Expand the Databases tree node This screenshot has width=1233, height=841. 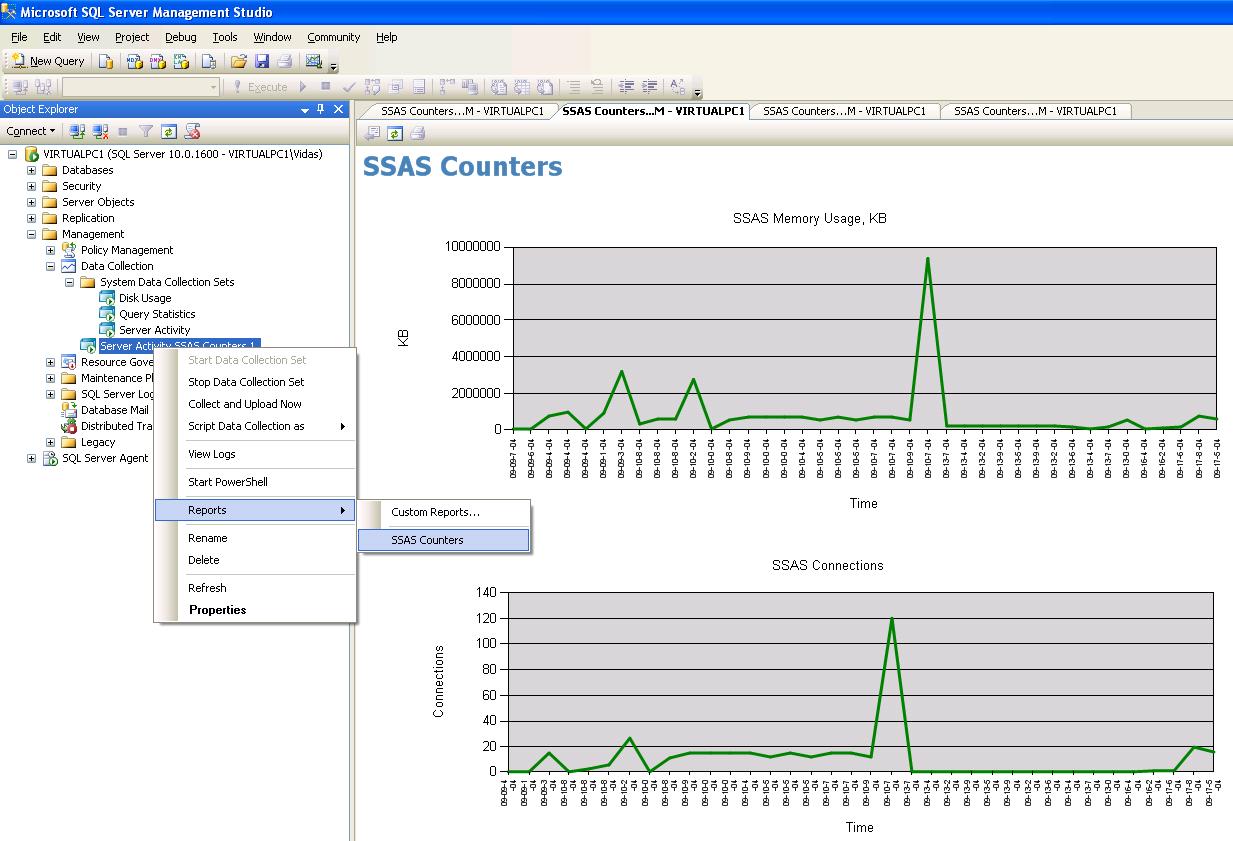click(31, 170)
